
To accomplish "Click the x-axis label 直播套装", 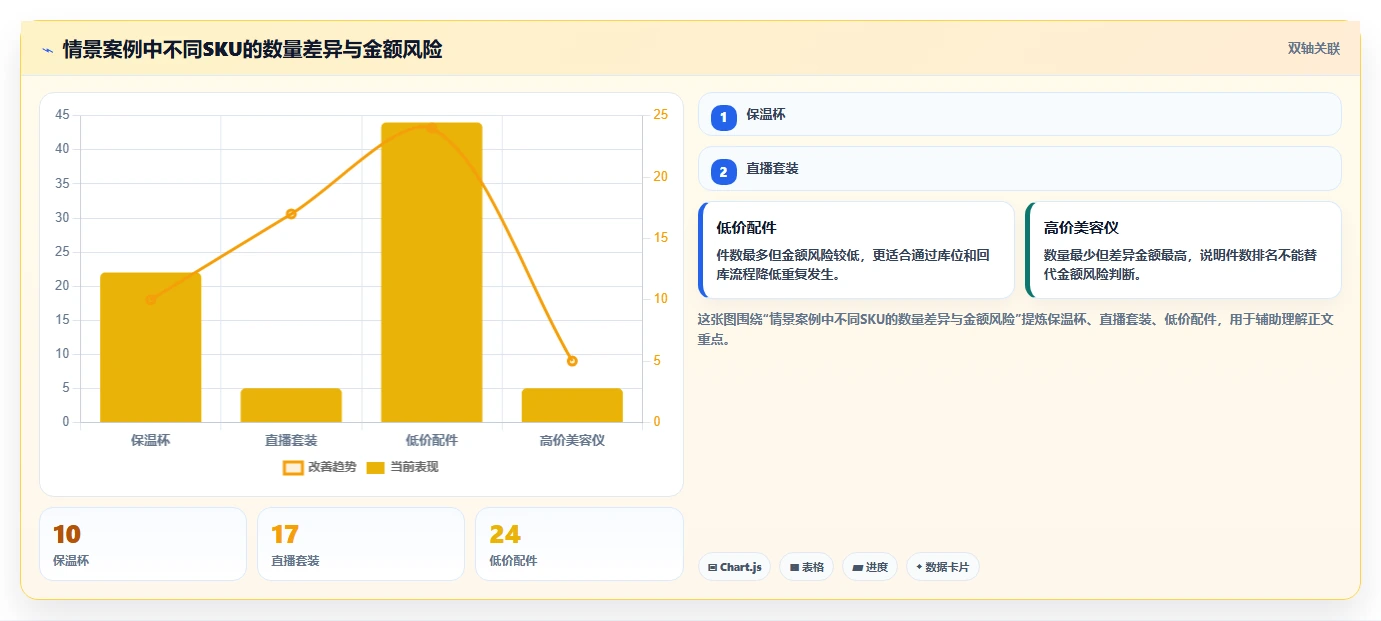I will [291, 440].
